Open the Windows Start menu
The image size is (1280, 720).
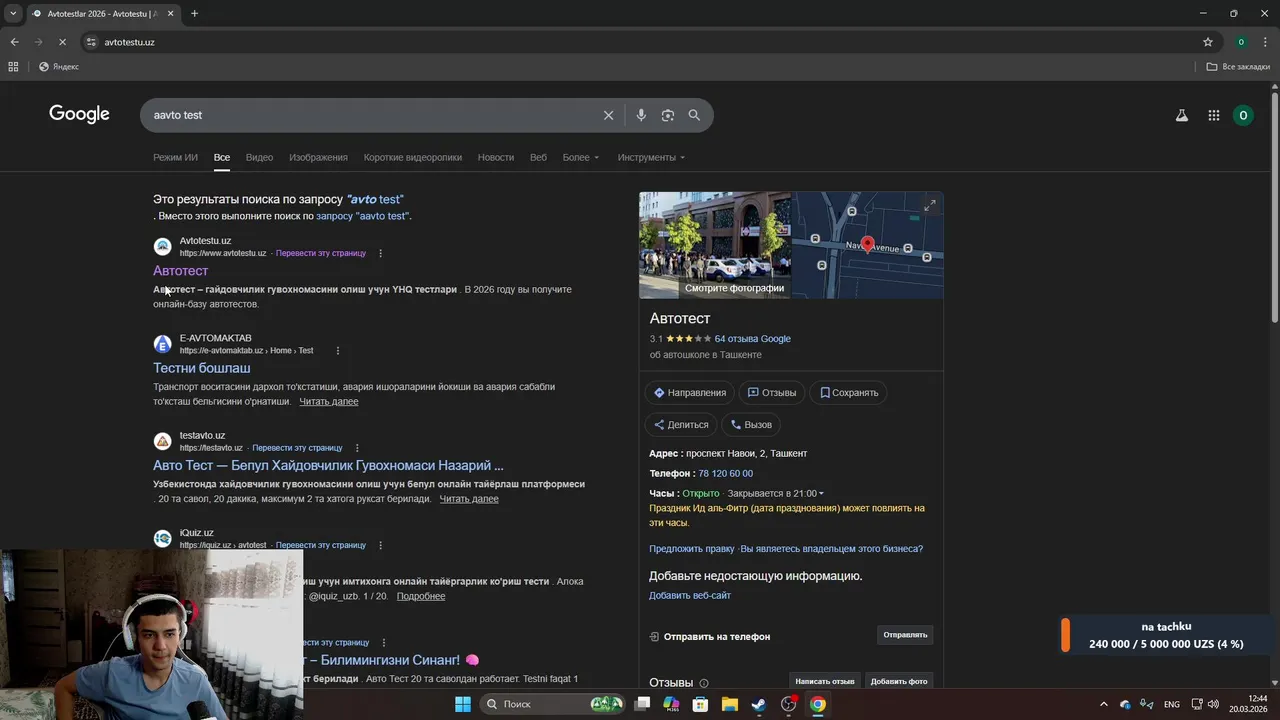coord(463,704)
